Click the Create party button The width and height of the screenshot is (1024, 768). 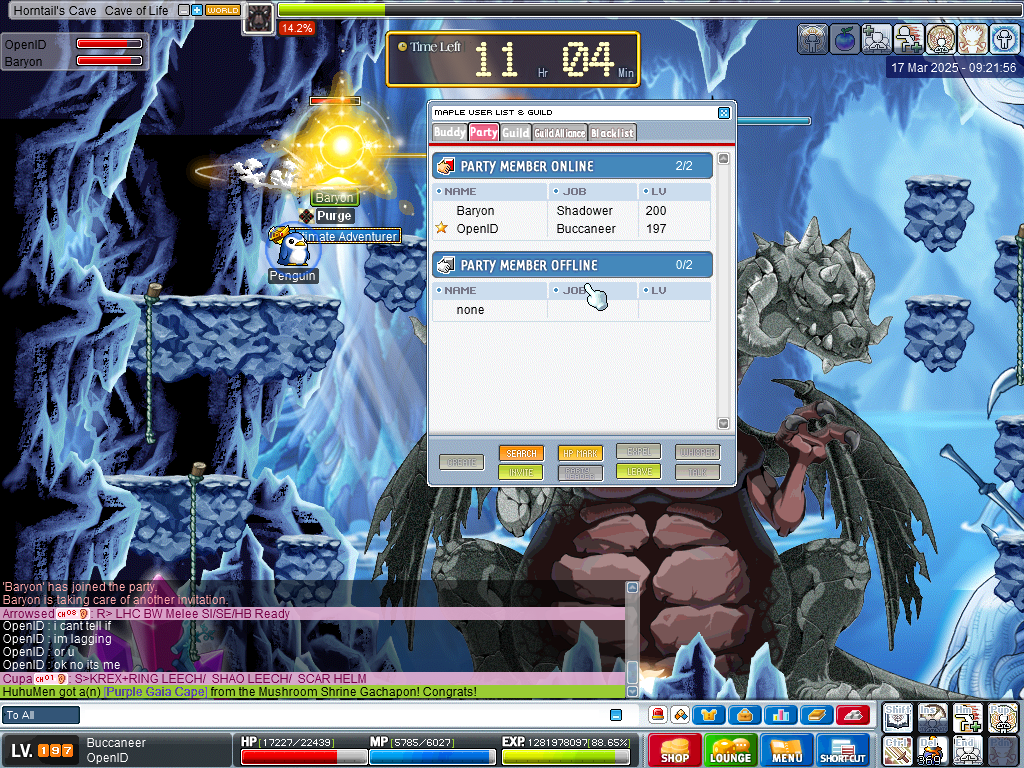click(x=462, y=462)
